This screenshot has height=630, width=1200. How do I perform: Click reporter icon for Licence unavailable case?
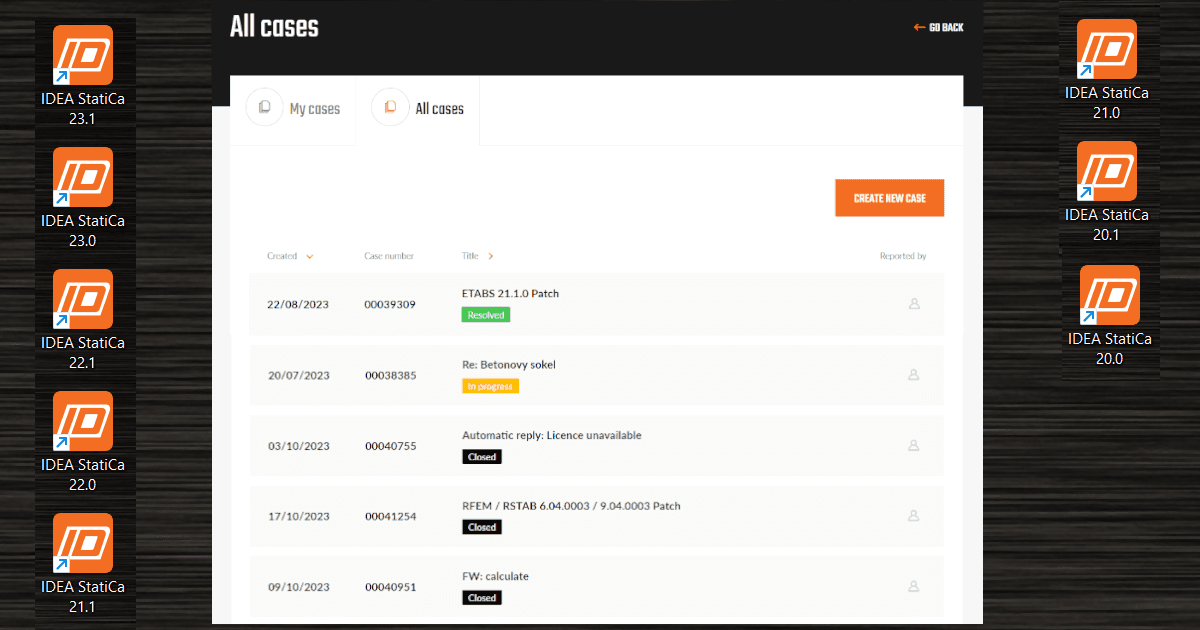click(x=913, y=446)
